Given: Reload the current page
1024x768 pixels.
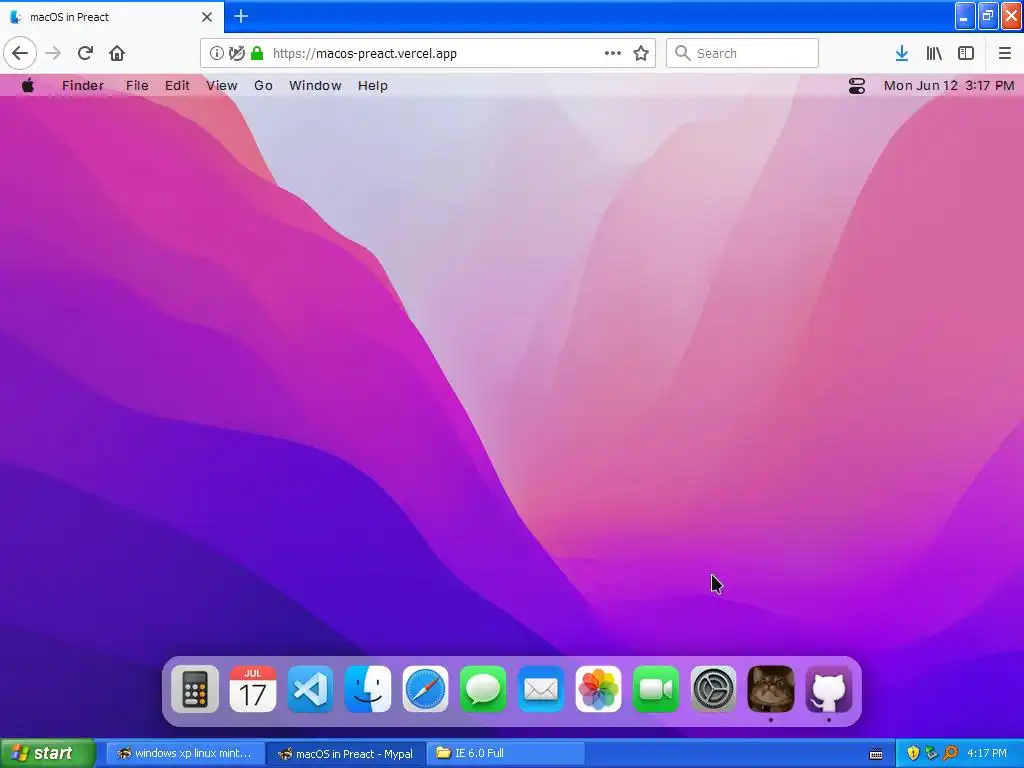Looking at the screenshot, I should 85,53.
